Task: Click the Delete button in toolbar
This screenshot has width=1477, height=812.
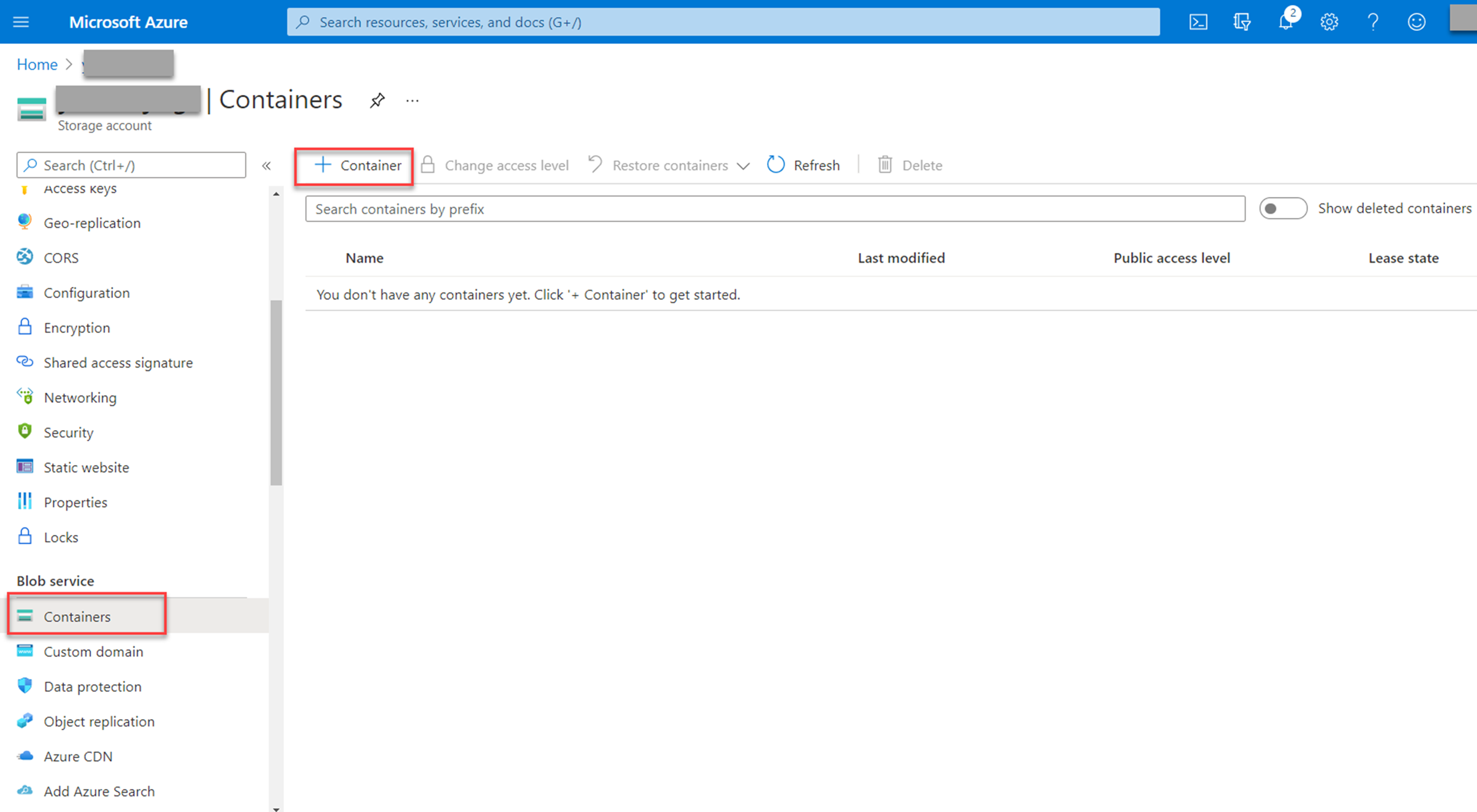Action: tap(908, 165)
